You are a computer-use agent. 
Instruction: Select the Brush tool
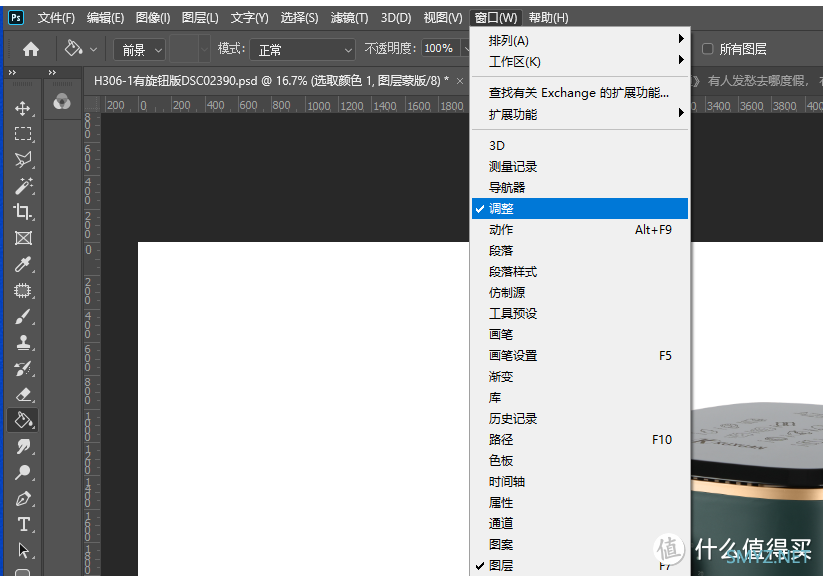(23, 317)
